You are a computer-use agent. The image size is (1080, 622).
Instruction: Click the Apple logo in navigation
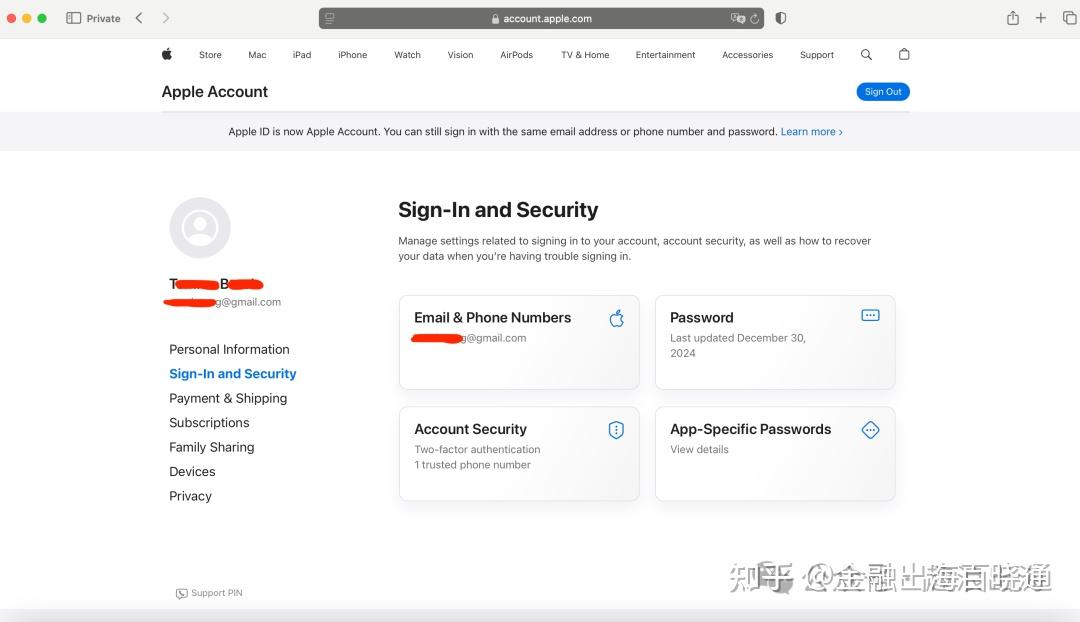tap(167, 55)
